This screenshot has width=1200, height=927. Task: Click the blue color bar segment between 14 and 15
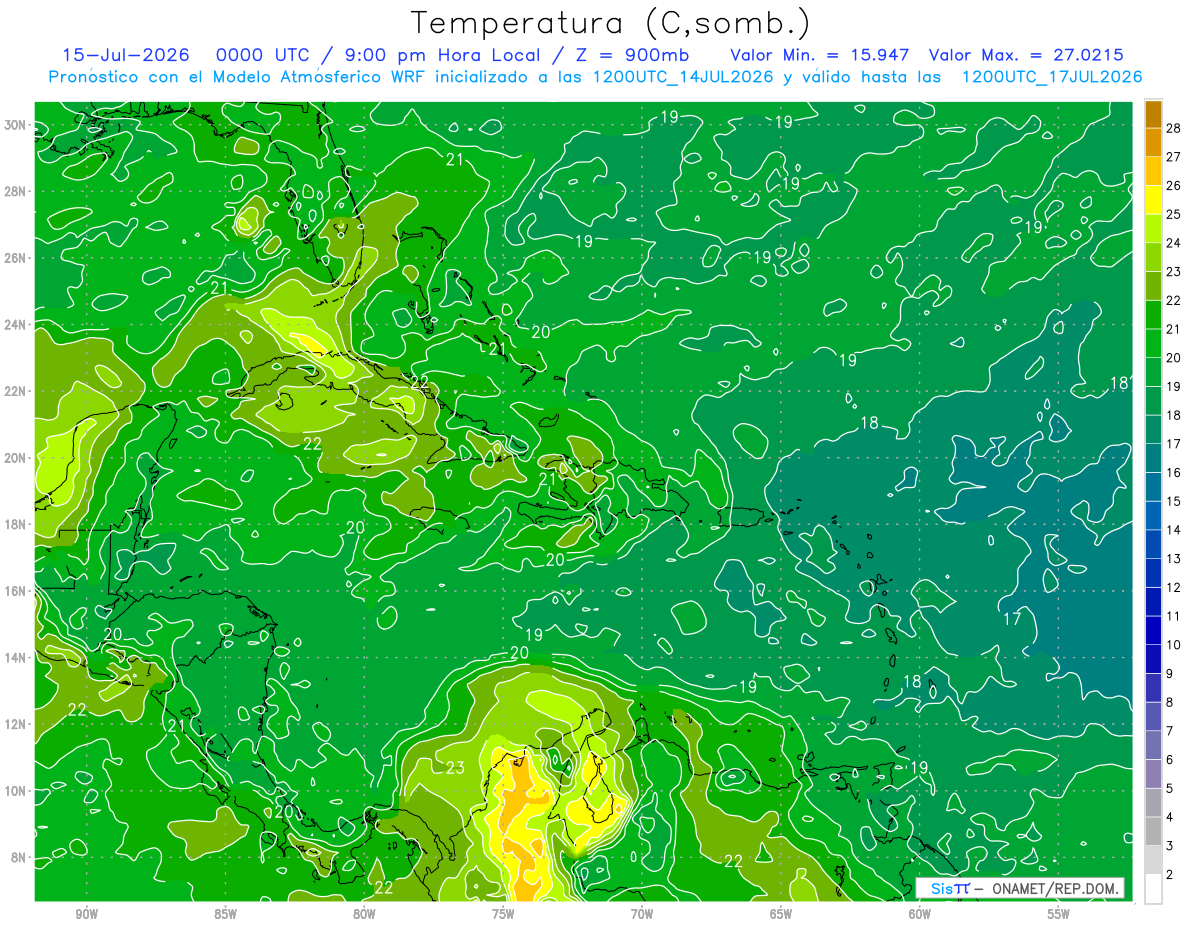[x=1153, y=516]
